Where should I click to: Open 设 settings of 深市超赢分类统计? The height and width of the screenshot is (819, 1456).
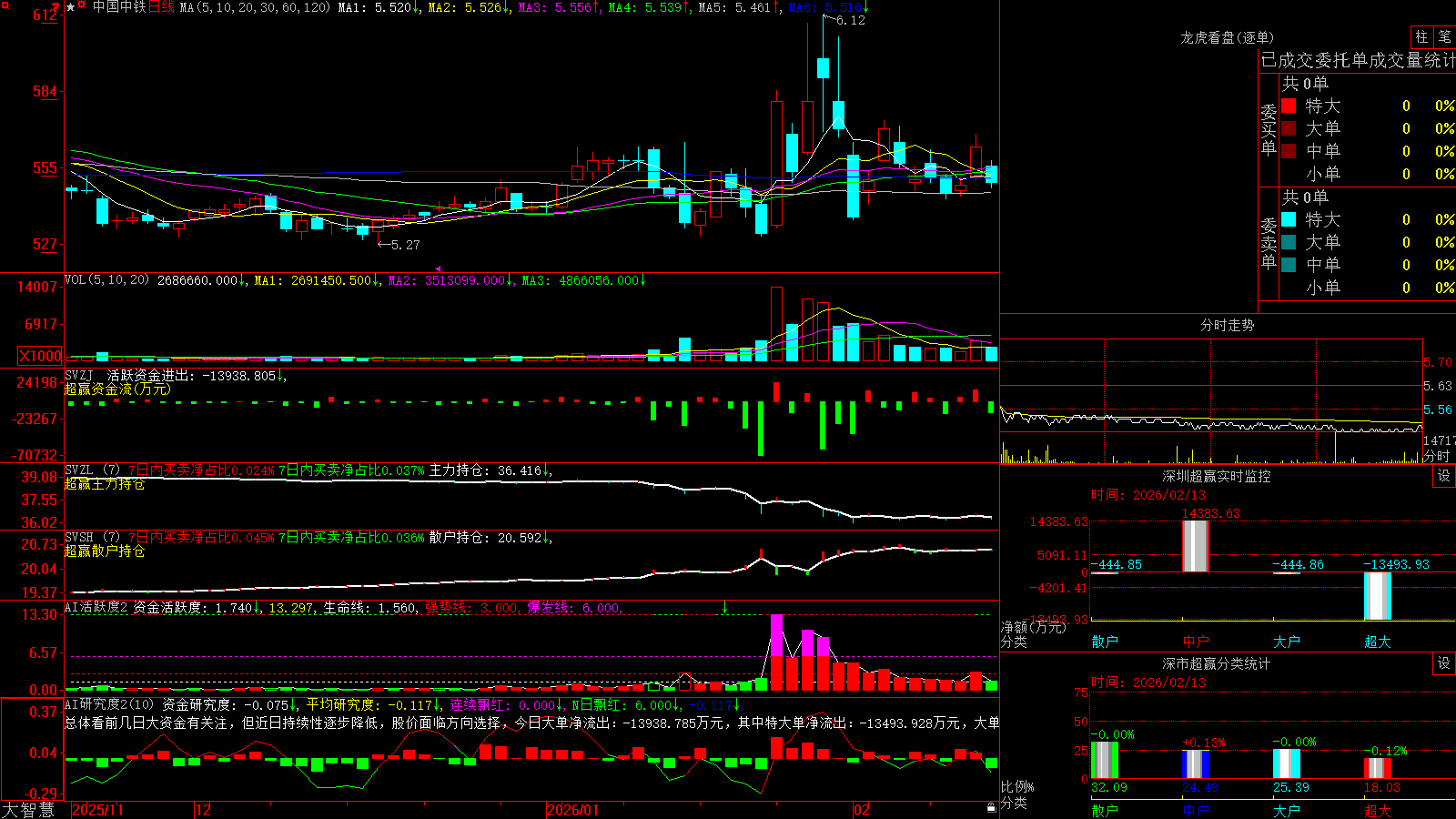tap(1444, 663)
